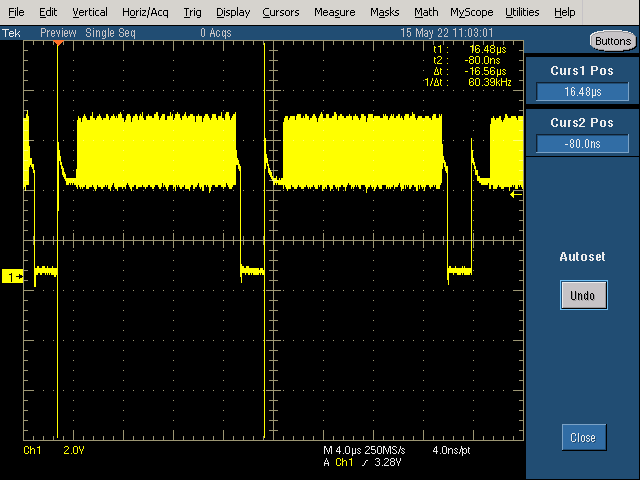
Task: Click the 1/Δt 60.39kHz readout
Action: click(467, 82)
